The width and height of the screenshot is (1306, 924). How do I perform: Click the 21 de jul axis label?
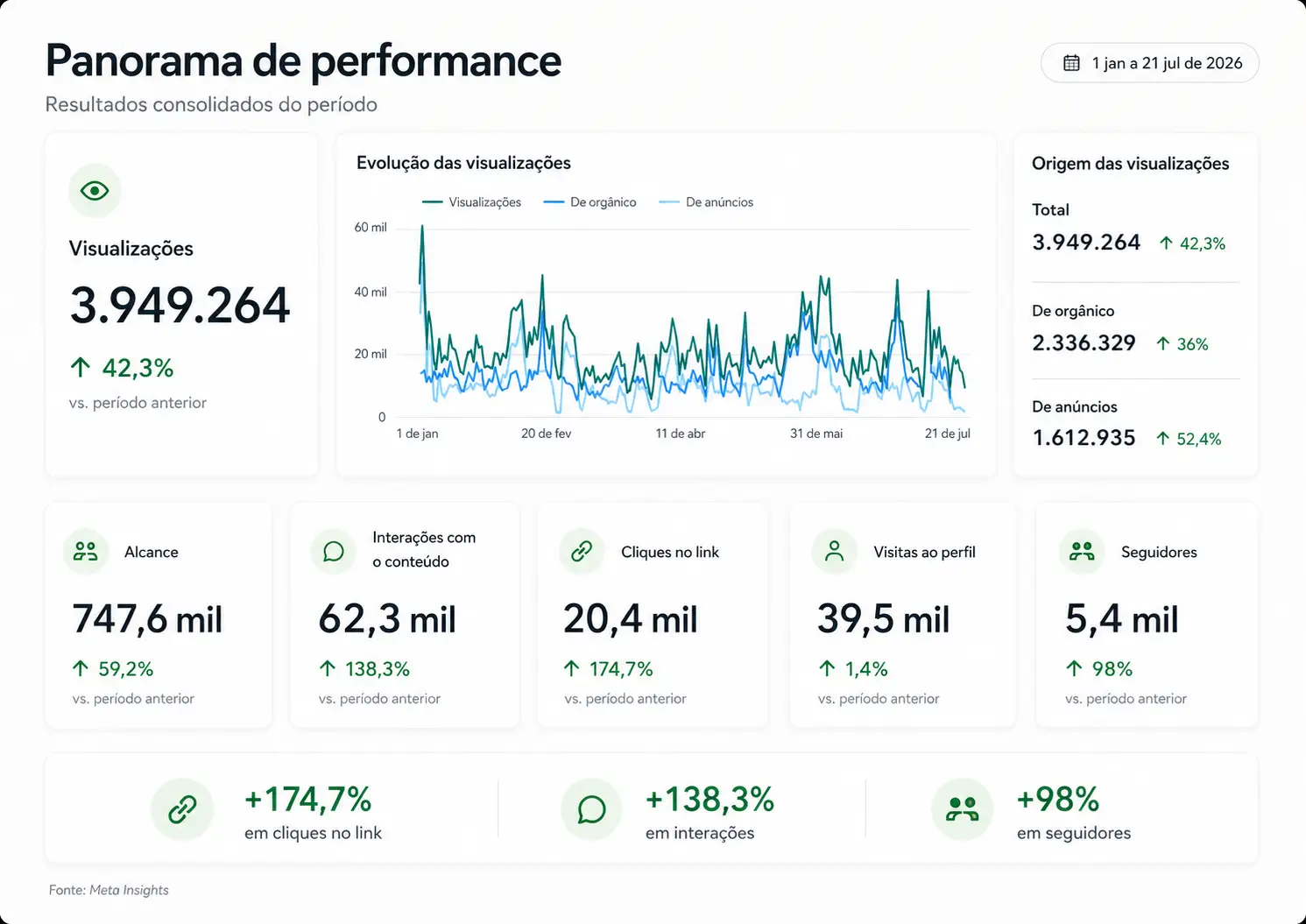tap(948, 434)
